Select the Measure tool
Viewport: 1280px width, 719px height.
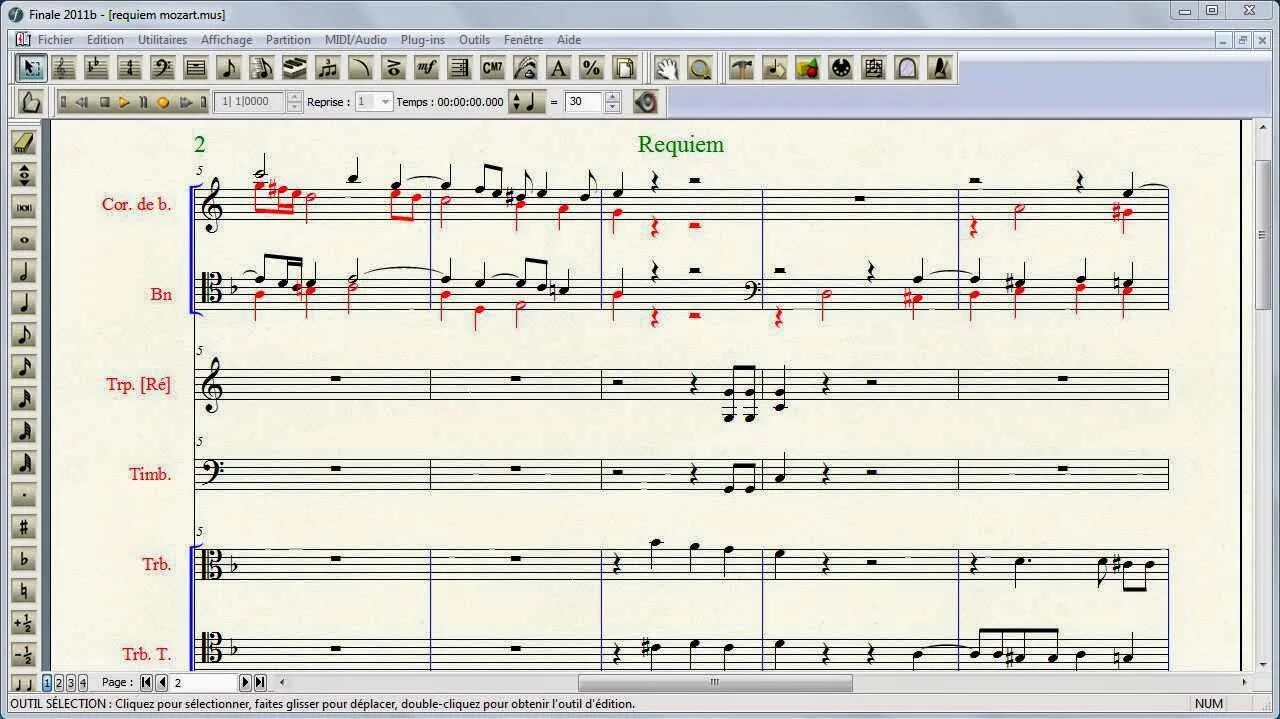196,68
